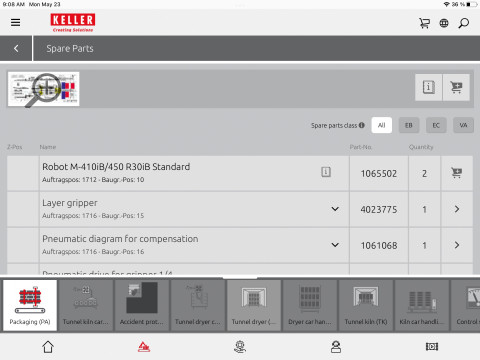Click the Part-No. column header
Screen dimensions: 480x360
click(361, 147)
